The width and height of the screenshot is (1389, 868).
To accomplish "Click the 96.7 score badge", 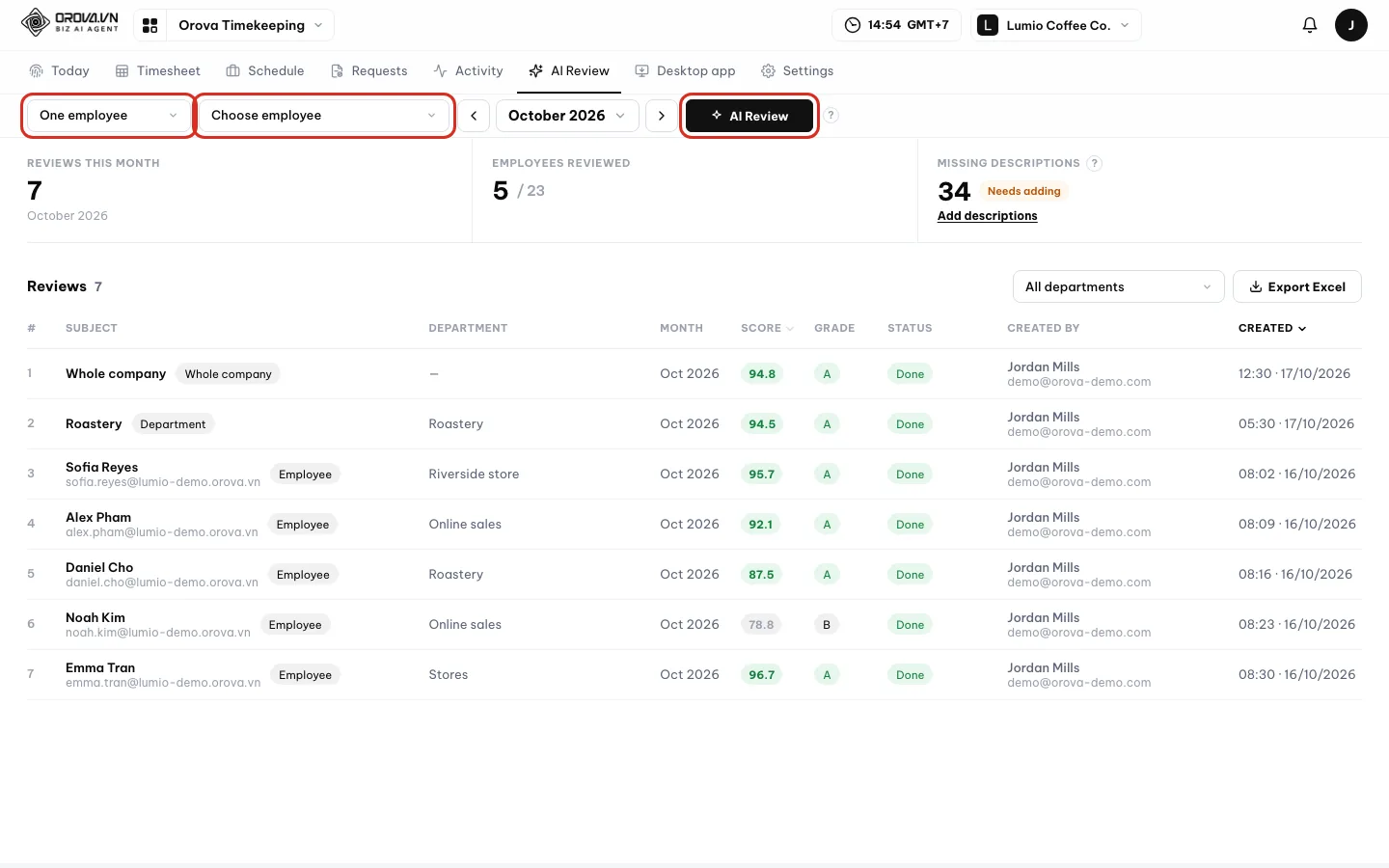I will [762, 675].
